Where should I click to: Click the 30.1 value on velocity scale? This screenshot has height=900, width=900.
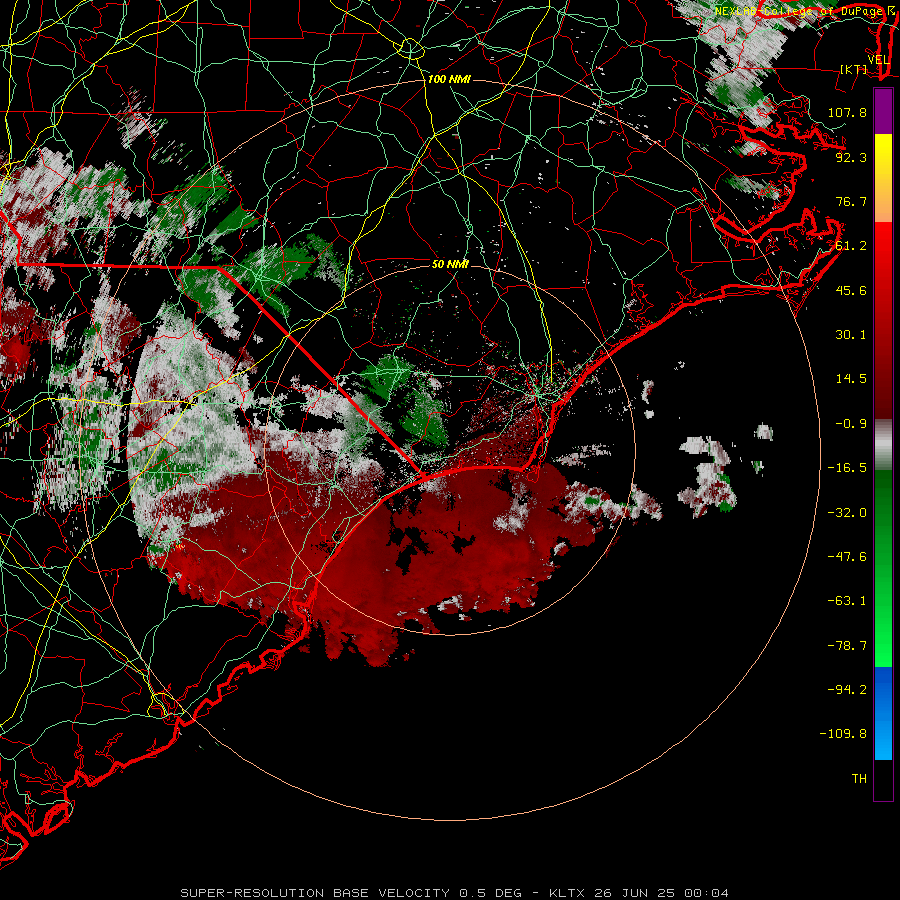point(851,335)
